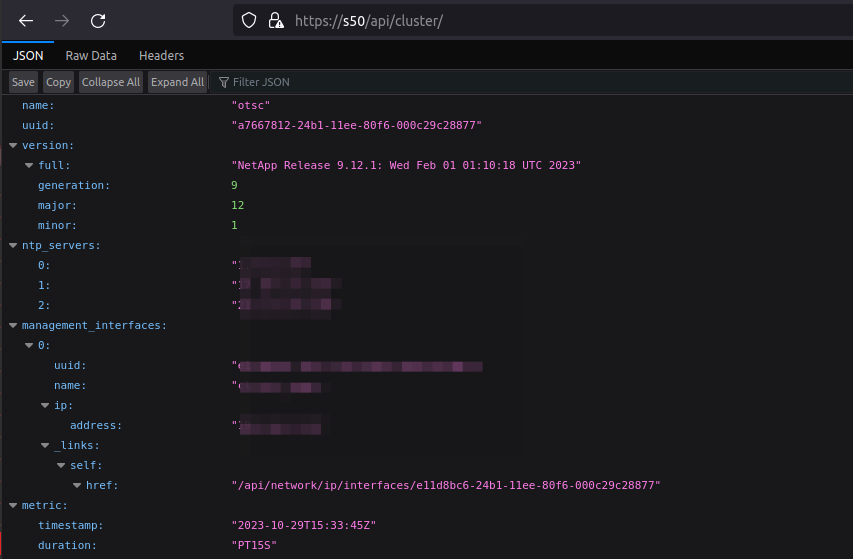Click the browser back arrow
This screenshot has height=559, width=853.
click(26, 20)
